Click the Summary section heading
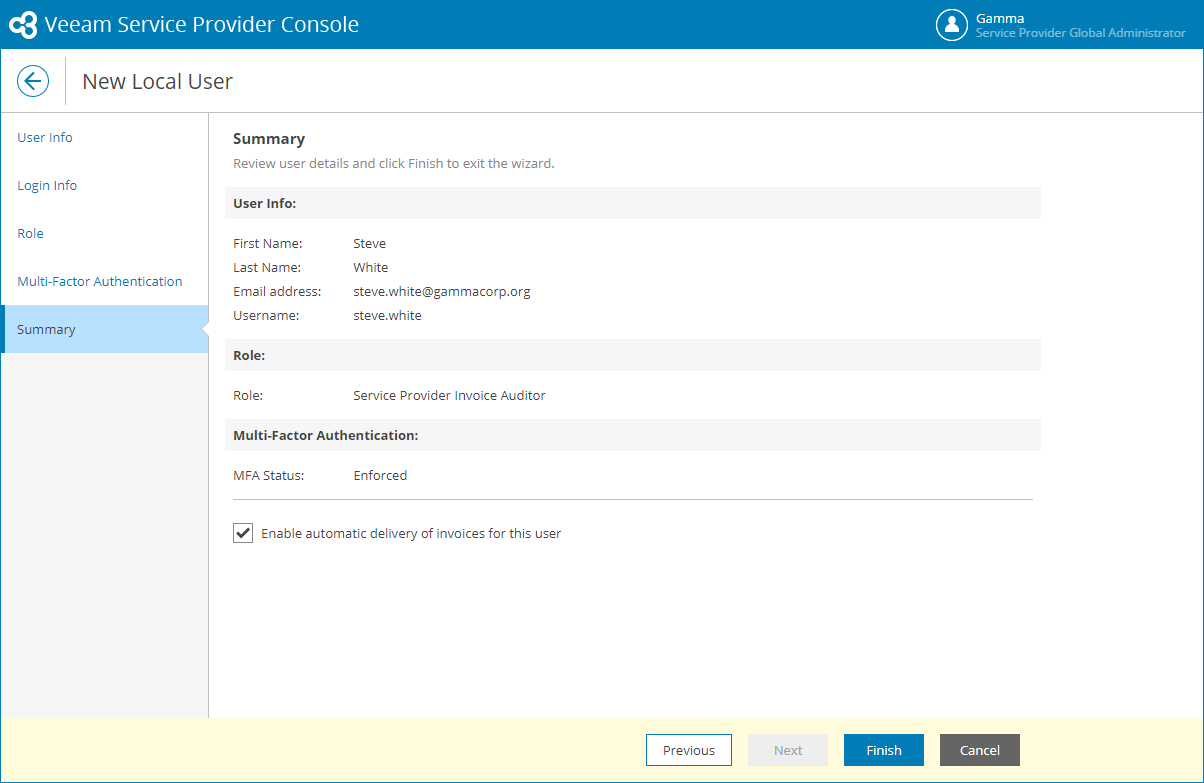Viewport: 1204px width, 783px height. (269, 139)
